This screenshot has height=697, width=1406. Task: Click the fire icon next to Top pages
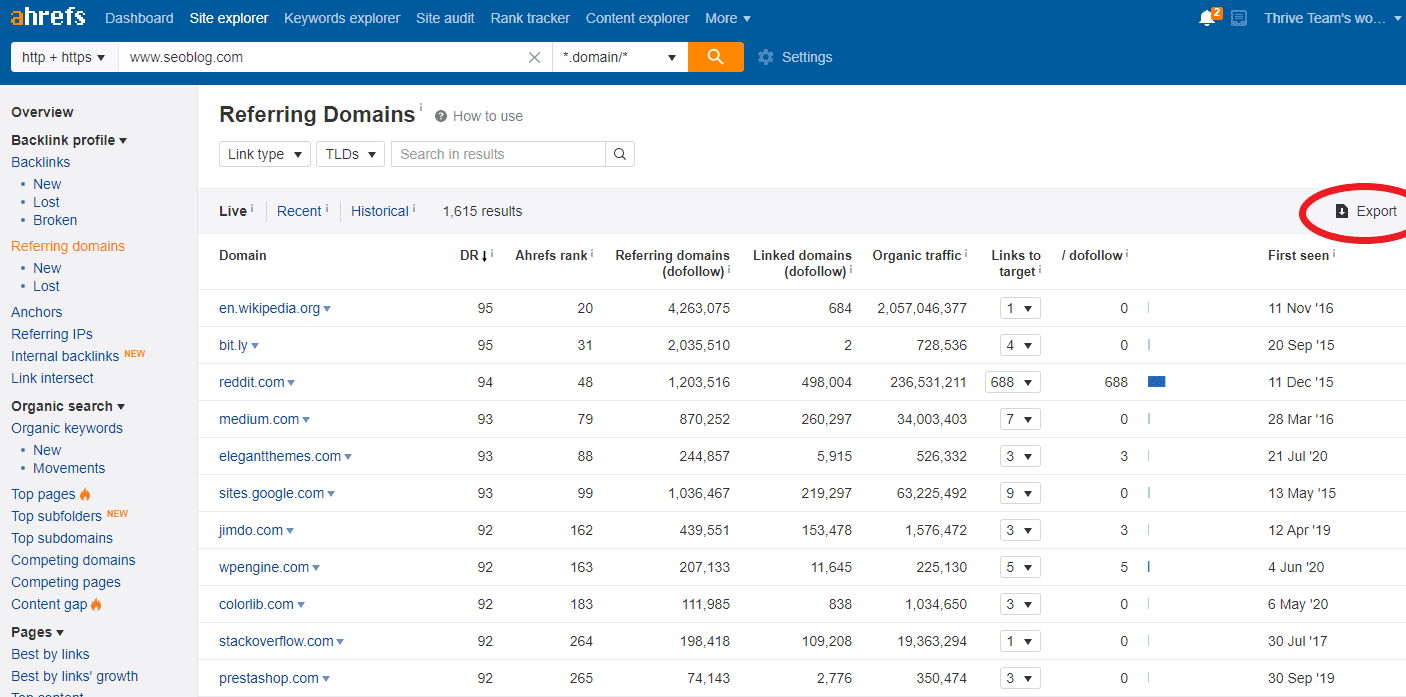coord(85,494)
